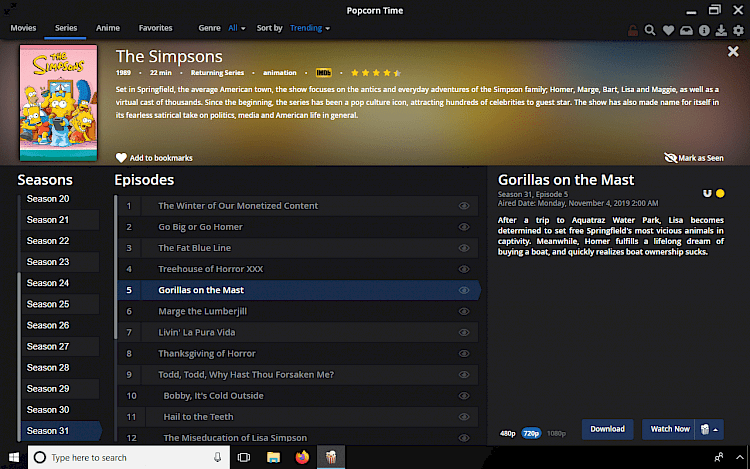Toggle watched eye for Todd, Todd episode
Viewport: 750px width, 469px height.
464,375
